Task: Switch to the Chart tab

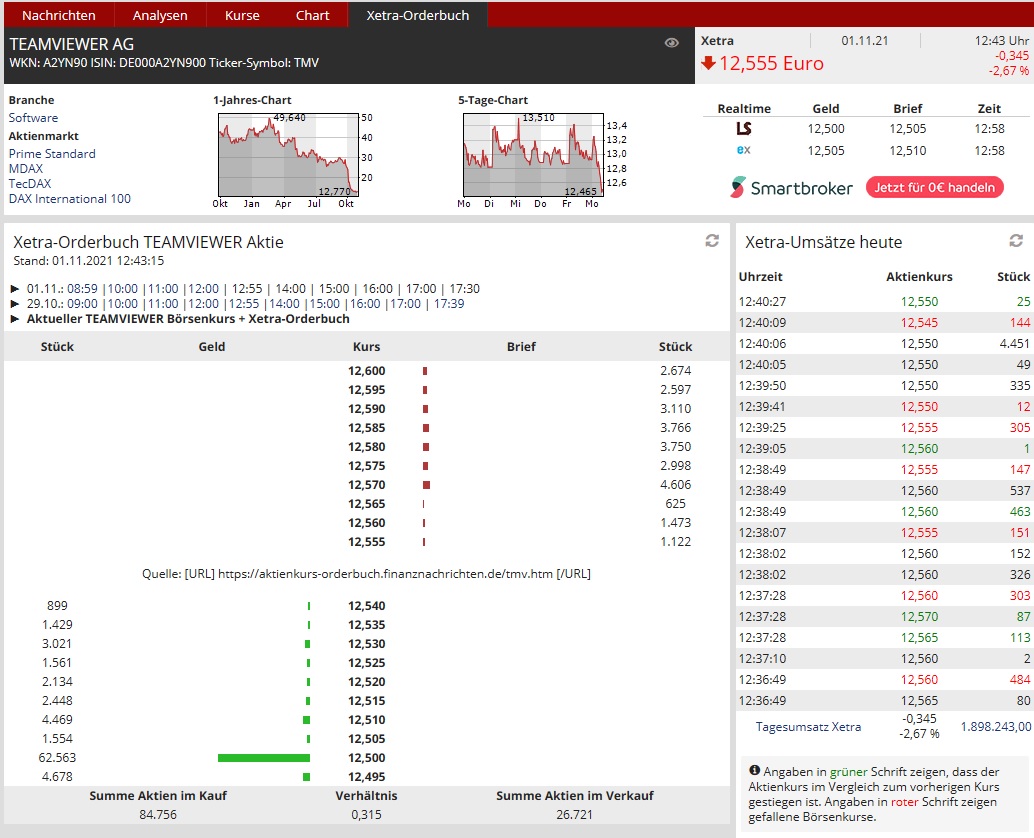Action: pyautogui.click(x=312, y=15)
